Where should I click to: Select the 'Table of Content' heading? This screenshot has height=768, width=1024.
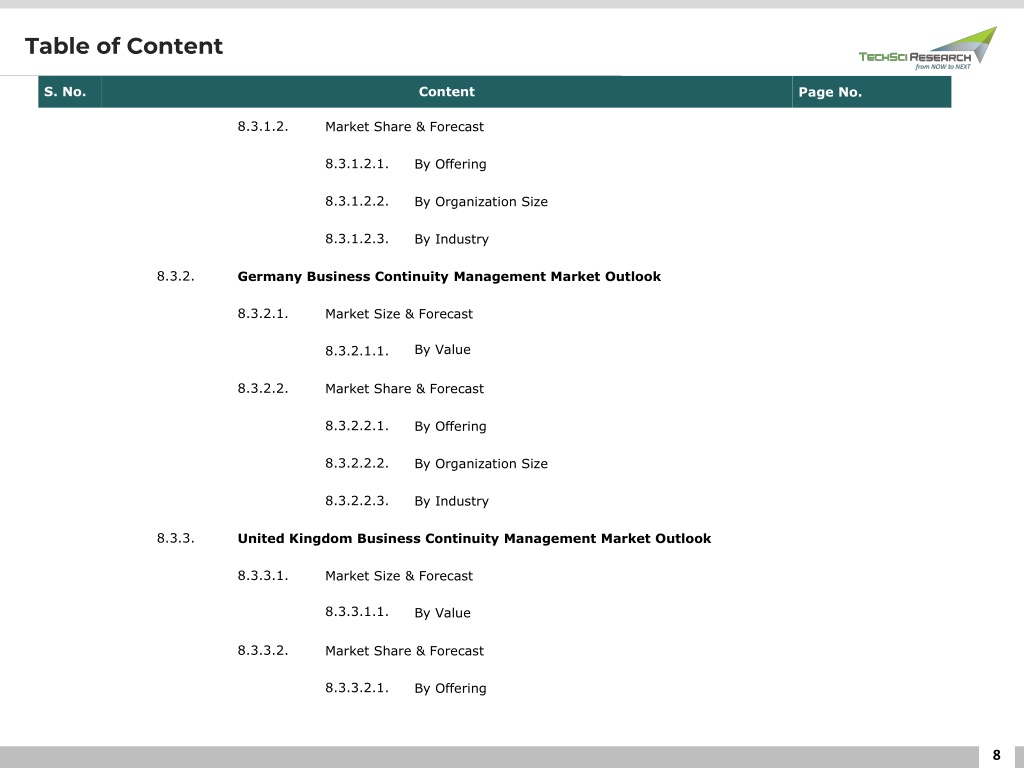(124, 46)
